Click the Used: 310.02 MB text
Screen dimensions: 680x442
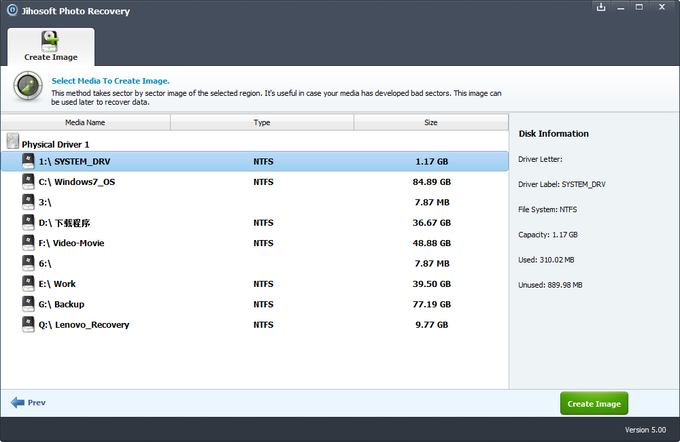[x=546, y=260]
